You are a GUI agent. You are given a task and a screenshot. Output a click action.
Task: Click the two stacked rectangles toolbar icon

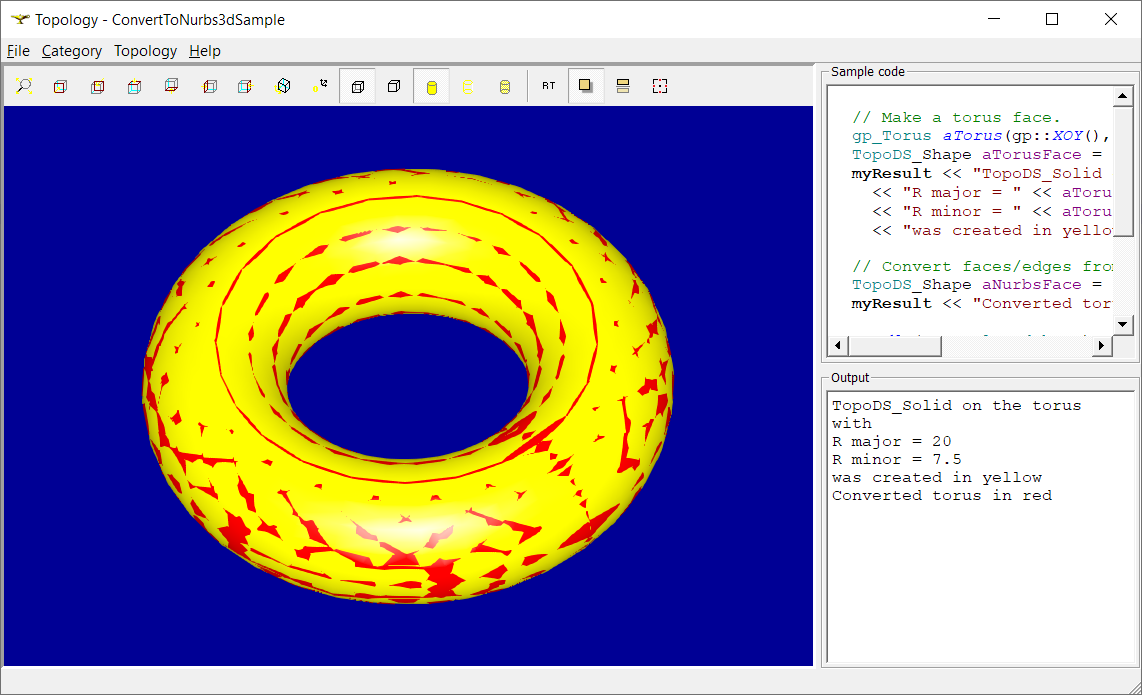pyautogui.click(x=622, y=87)
